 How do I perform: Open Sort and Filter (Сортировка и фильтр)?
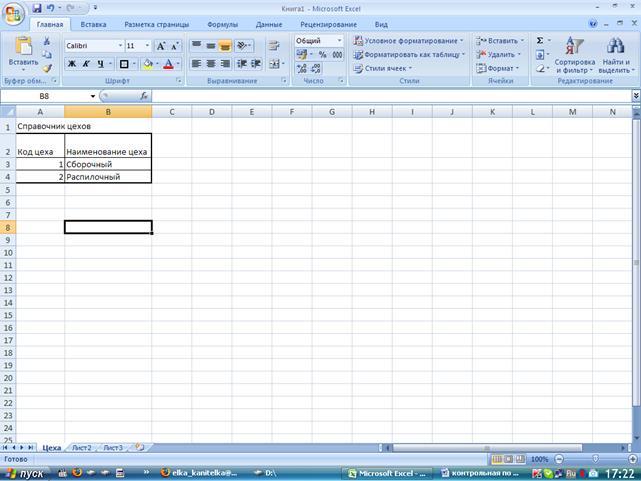click(x=574, y=56)
